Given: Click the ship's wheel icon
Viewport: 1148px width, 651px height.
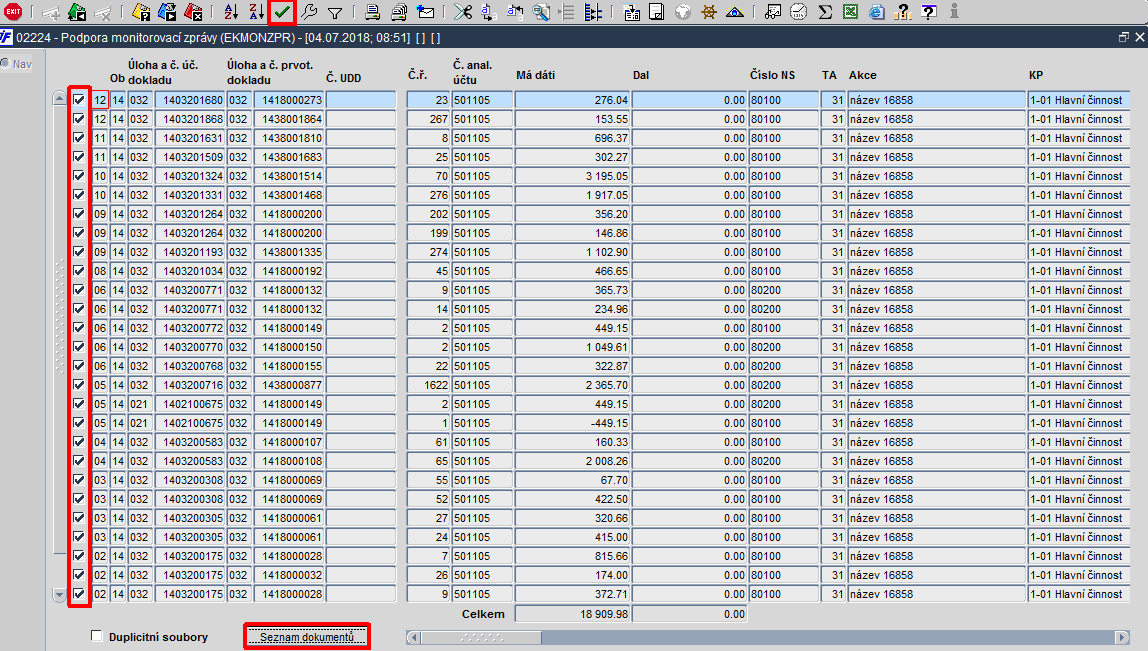Looking at the screenshot, I should pos(708,12).
